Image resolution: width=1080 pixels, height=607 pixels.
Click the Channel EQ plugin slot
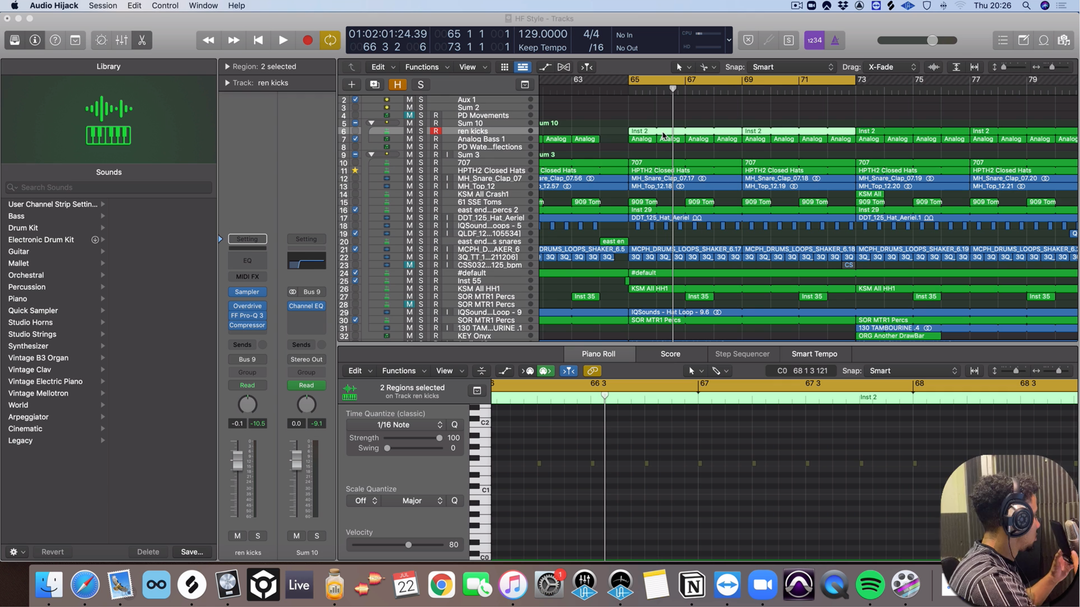(x=306, y=306)
